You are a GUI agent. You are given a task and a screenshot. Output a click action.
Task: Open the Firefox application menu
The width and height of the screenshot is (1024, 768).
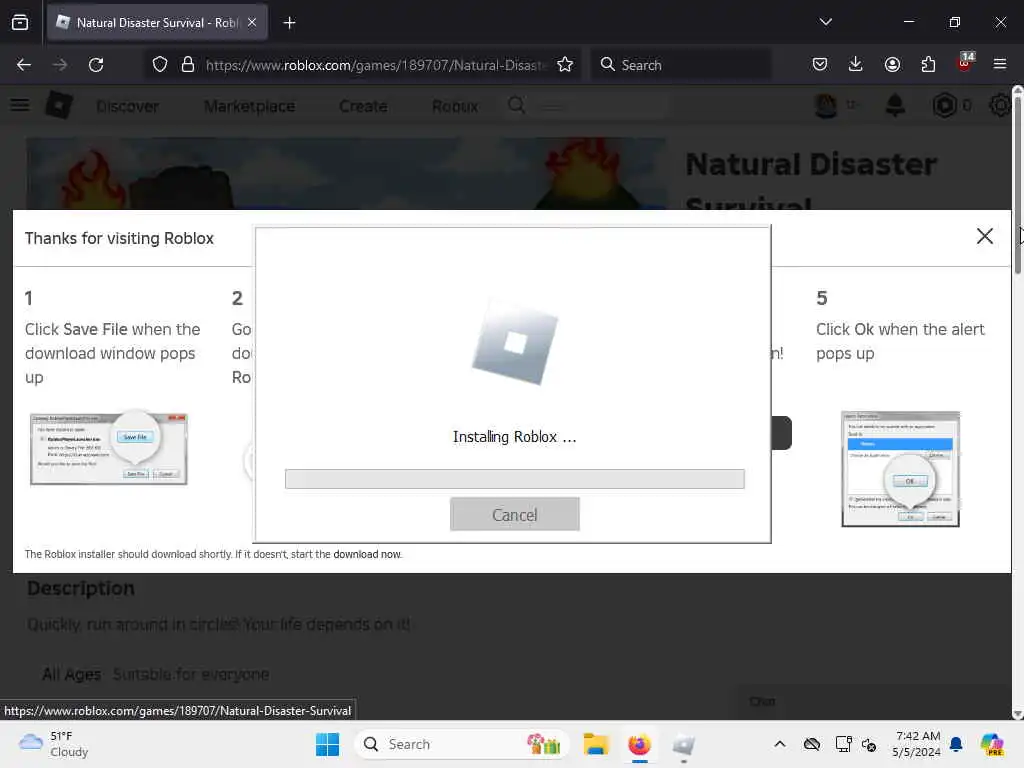[x=1000, y=64]
